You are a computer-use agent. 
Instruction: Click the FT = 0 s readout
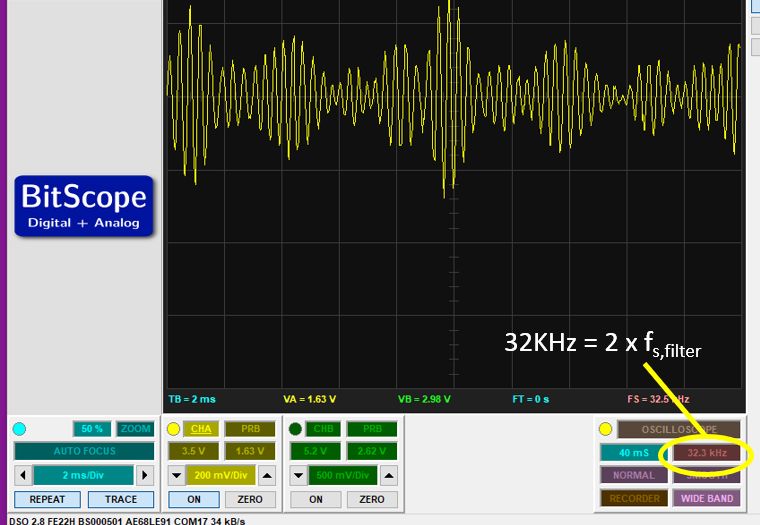pyautogui.click(x=531, y=399)
